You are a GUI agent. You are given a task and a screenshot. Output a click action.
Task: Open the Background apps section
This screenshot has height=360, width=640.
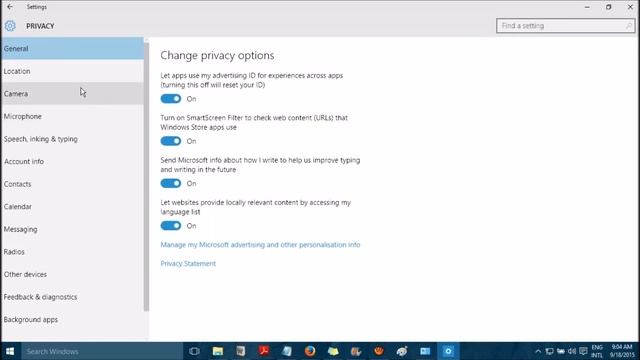point(72,320)
